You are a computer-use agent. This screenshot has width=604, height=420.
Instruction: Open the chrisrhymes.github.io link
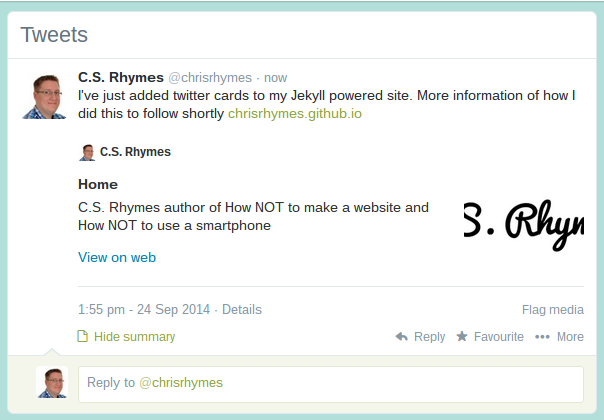[x=295, y=114]
